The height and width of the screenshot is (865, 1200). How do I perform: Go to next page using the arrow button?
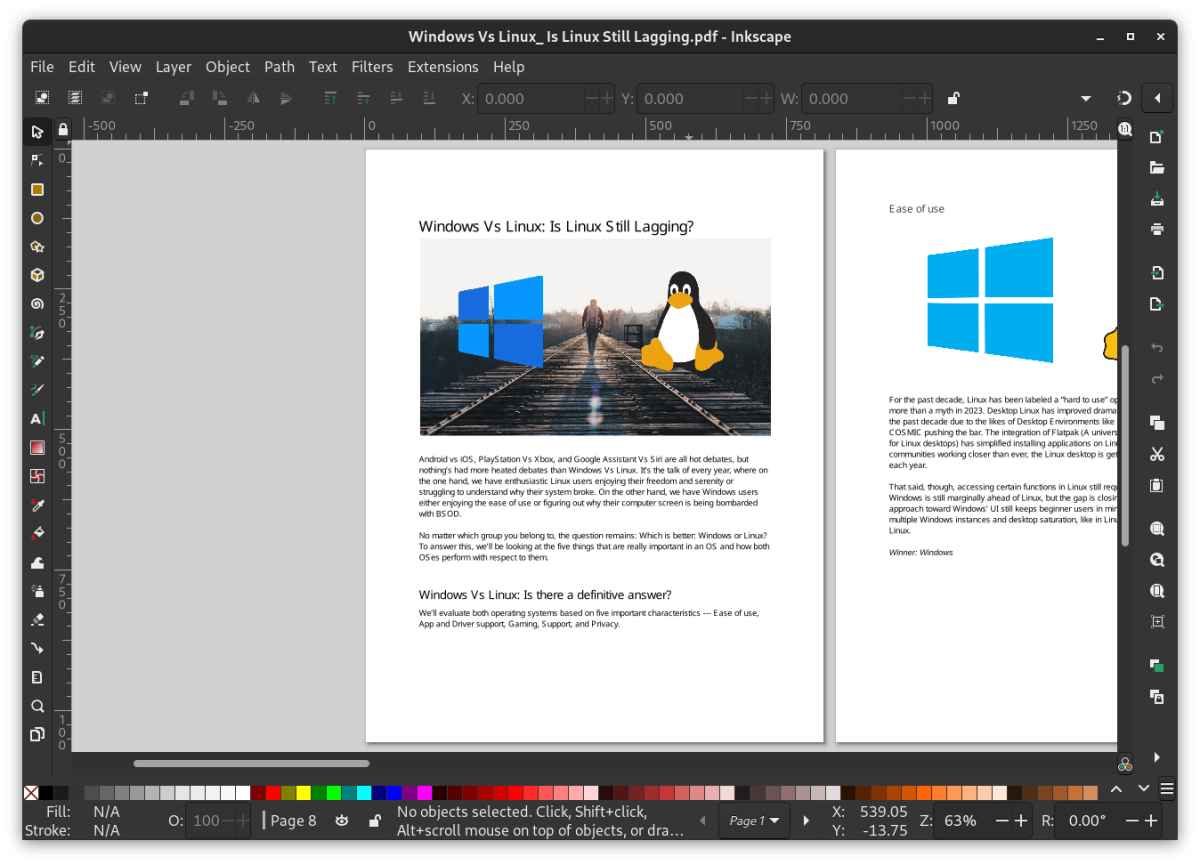point(806,820)
